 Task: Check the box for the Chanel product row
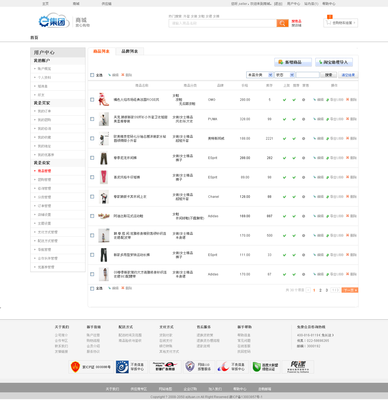[92, 197]
